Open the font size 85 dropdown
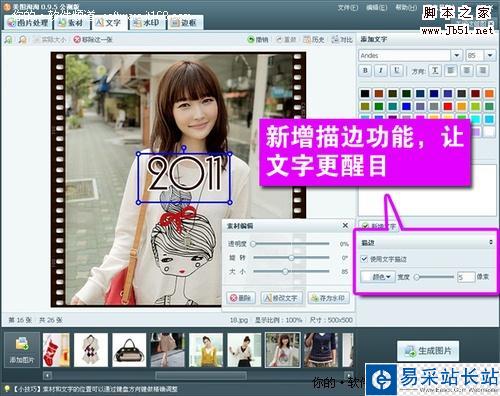 pyautogui.click(x=490, y=55)
